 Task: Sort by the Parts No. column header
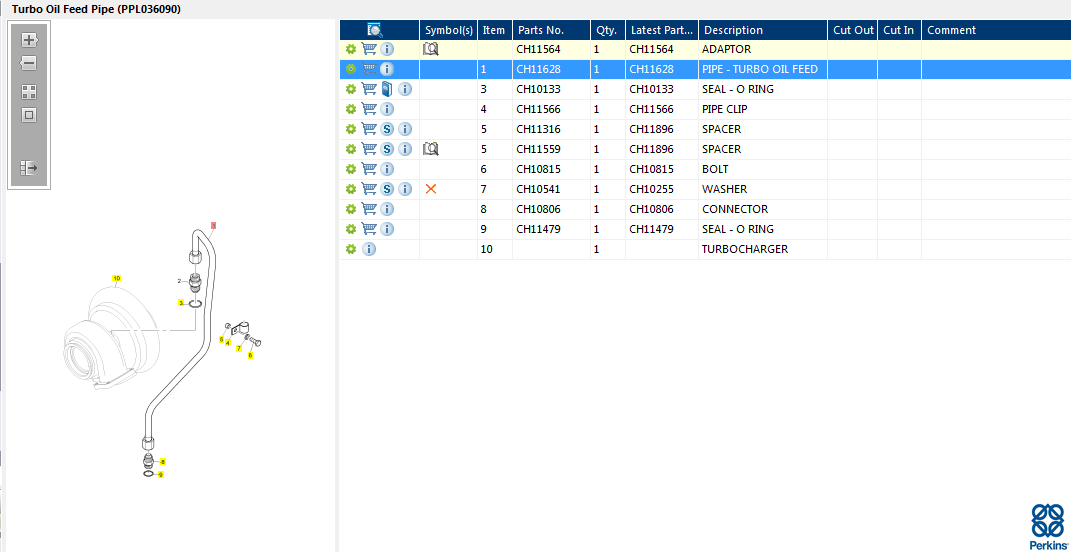coord(551,30)
